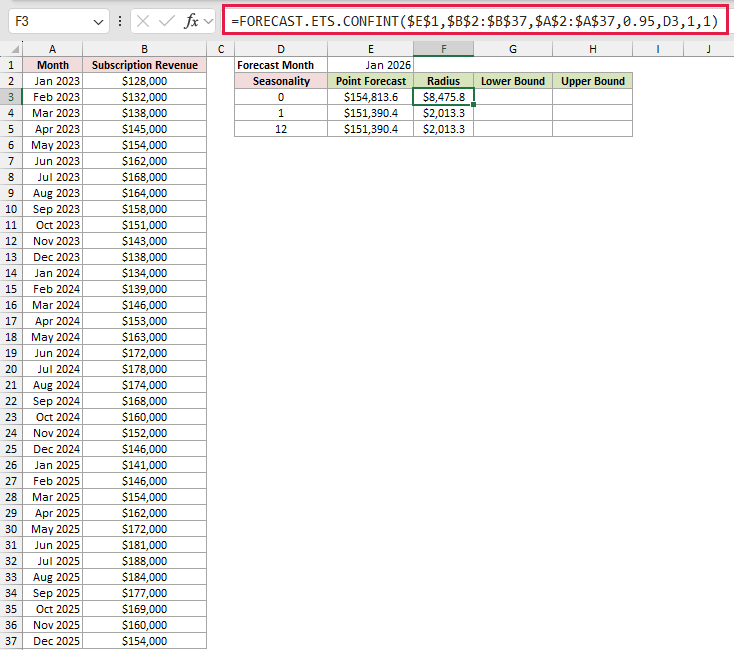Select column H header
The width and height of the screenshot is (734, 650).
click(593, 49)
